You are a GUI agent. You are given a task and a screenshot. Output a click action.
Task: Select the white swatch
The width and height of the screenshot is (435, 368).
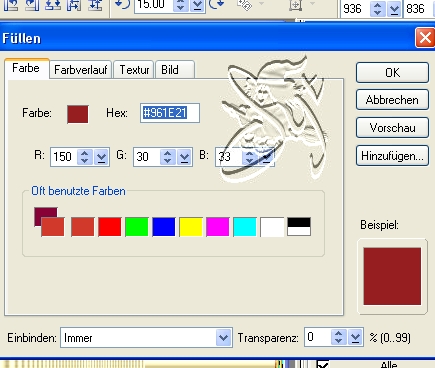click(x=272, y=227)
